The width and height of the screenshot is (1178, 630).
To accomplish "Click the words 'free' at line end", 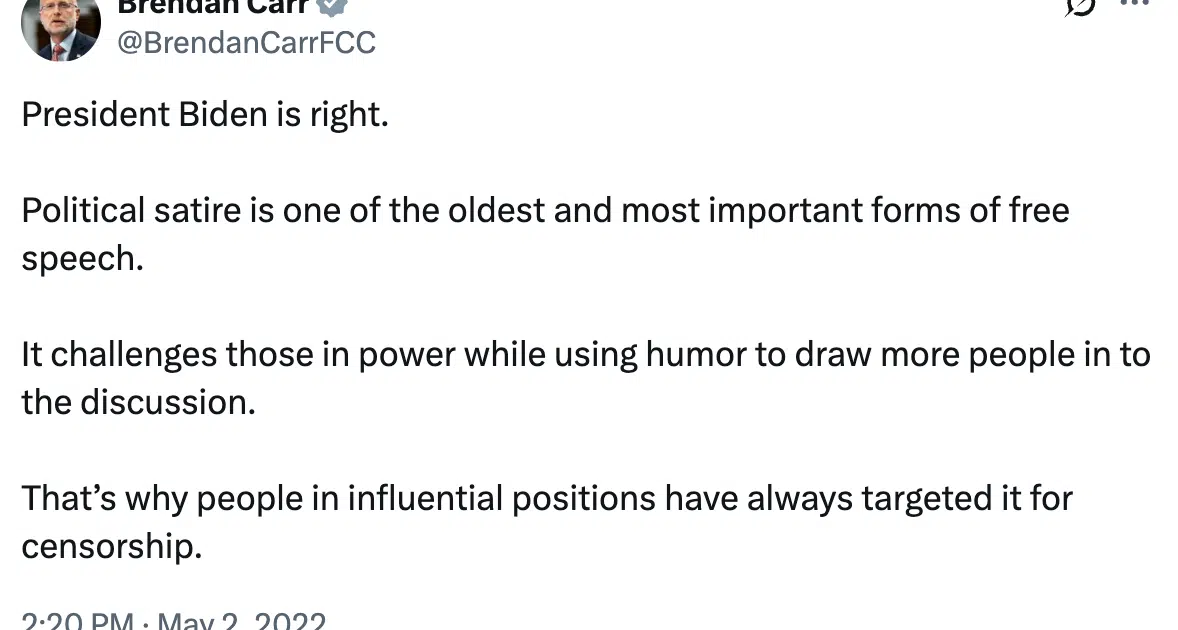I will click(1036, 211).
